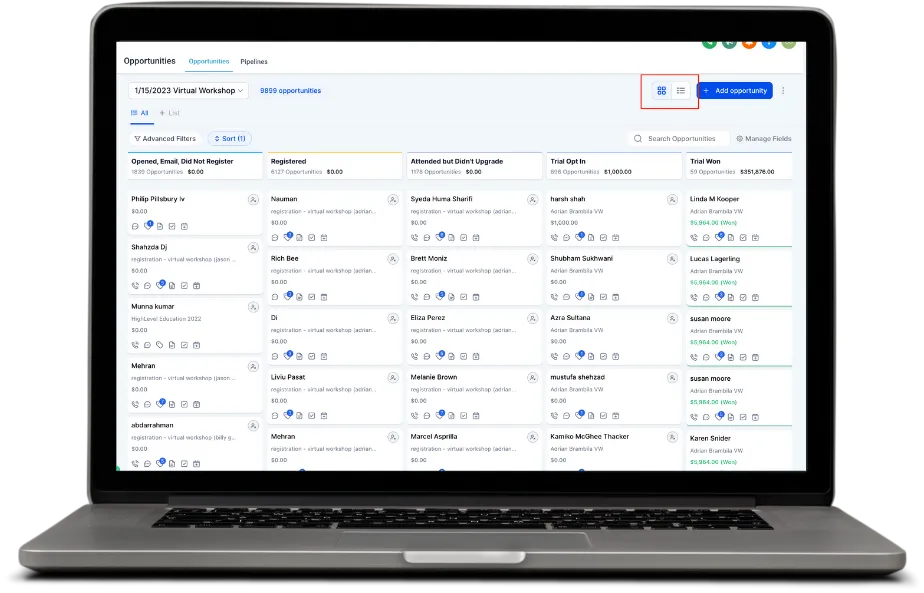Click the assign-user icon on Shahzda Dj card
Screen dimensions: 924x593
click(x=253, y=248)
